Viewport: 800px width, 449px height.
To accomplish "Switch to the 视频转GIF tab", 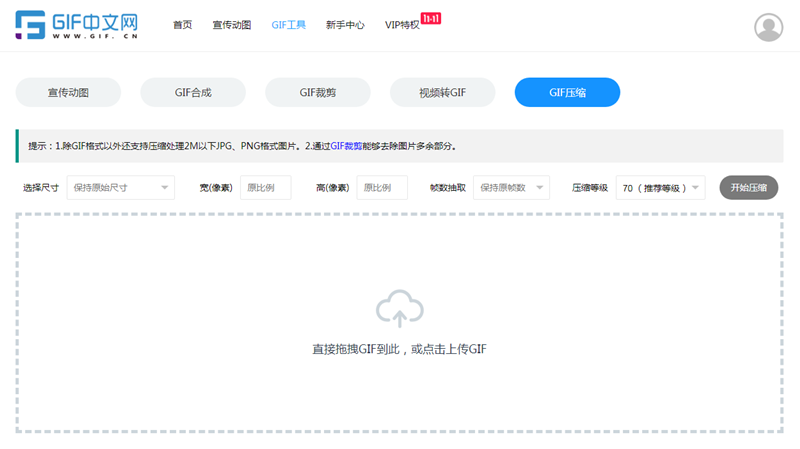I will [x=442, y=92].
